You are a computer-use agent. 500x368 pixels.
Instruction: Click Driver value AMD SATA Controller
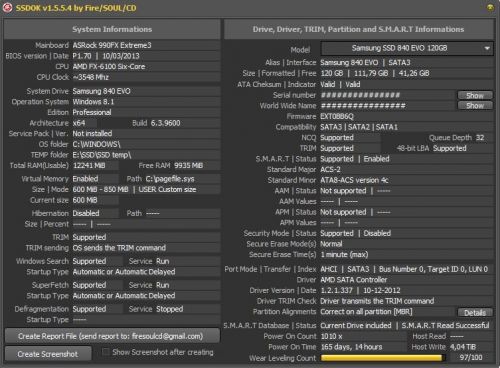click(354, 280)
